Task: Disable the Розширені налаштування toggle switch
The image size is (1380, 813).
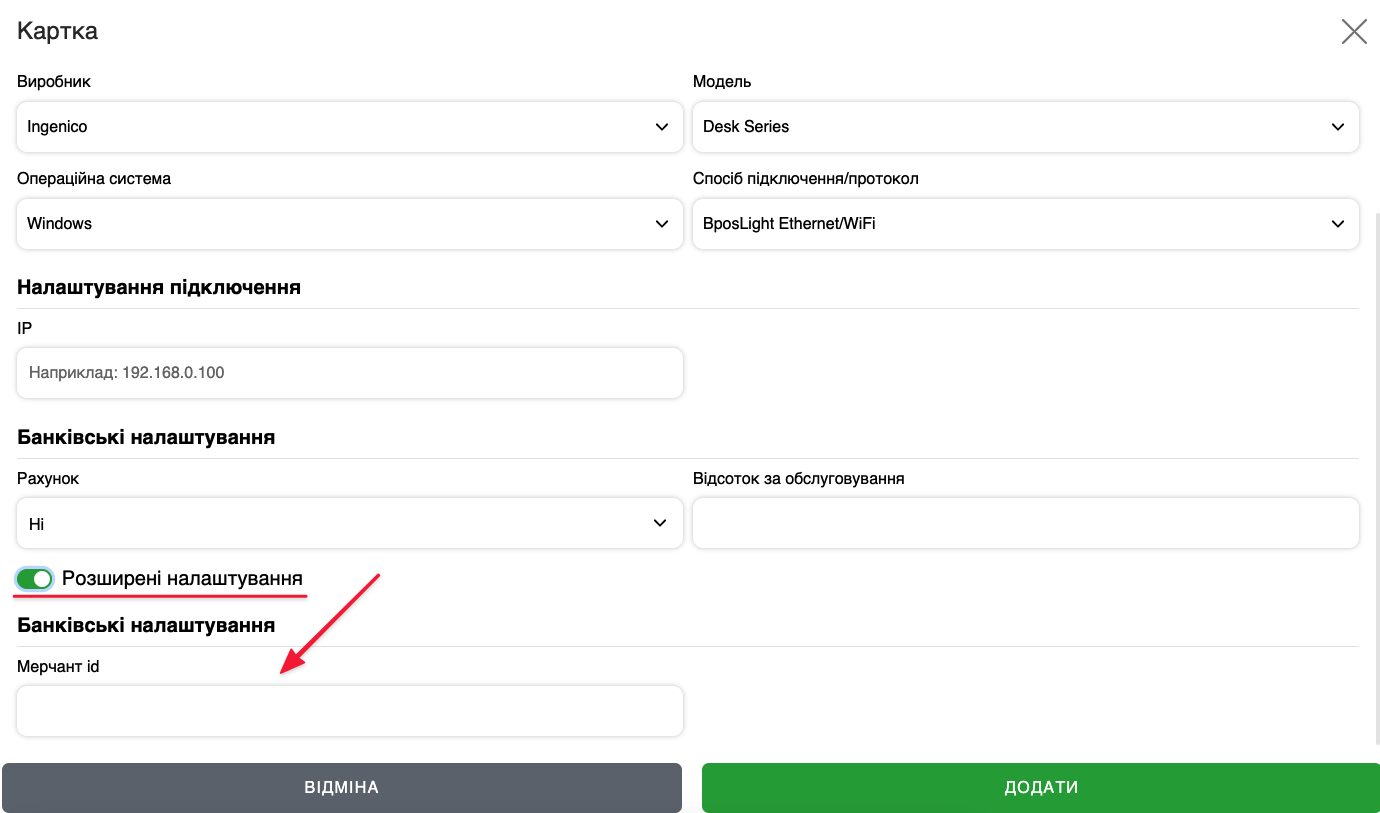Action: 34,579
